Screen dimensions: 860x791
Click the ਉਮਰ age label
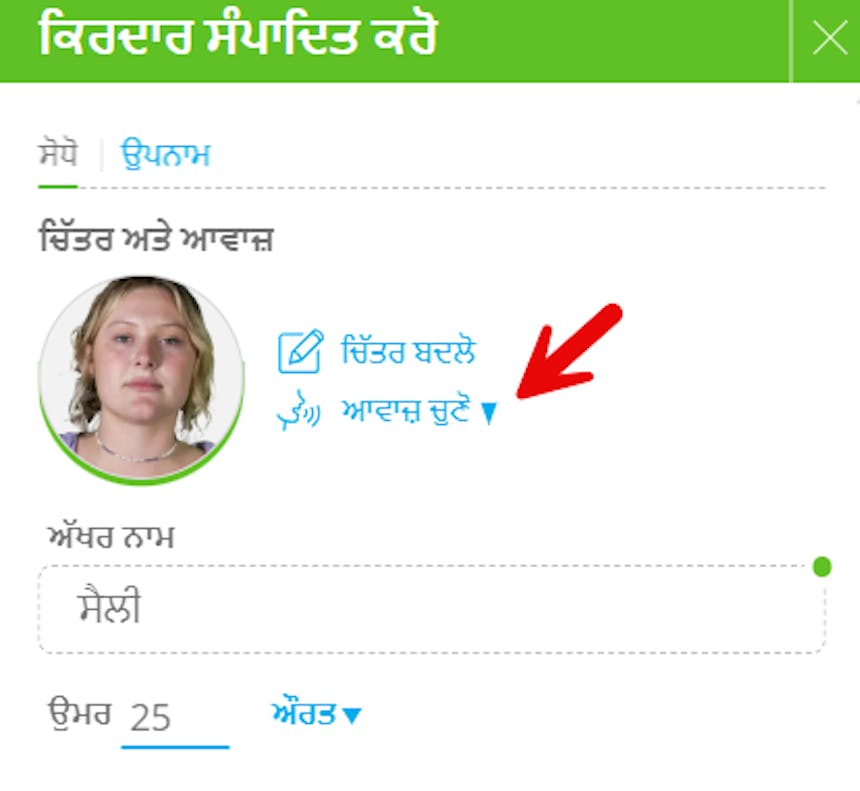(x=80, y=715)
